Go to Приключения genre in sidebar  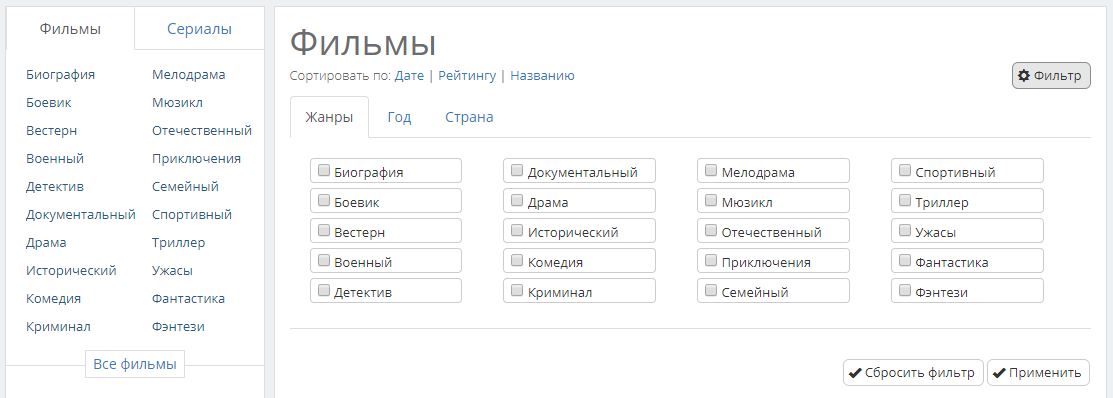pyautogui.click(x=196, y=159)
